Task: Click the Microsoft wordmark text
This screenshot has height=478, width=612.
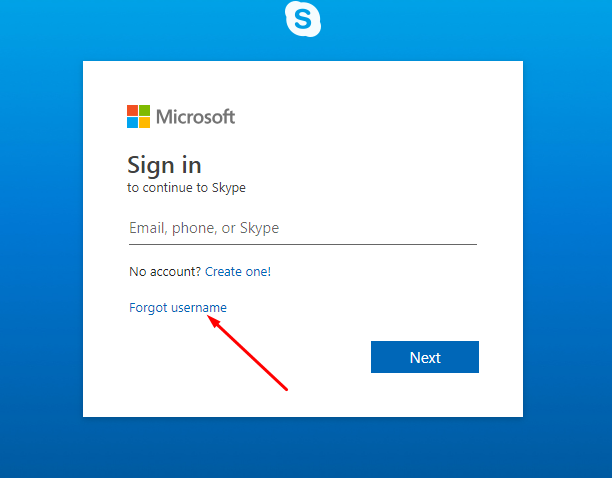Action: (x=196, y=117)
